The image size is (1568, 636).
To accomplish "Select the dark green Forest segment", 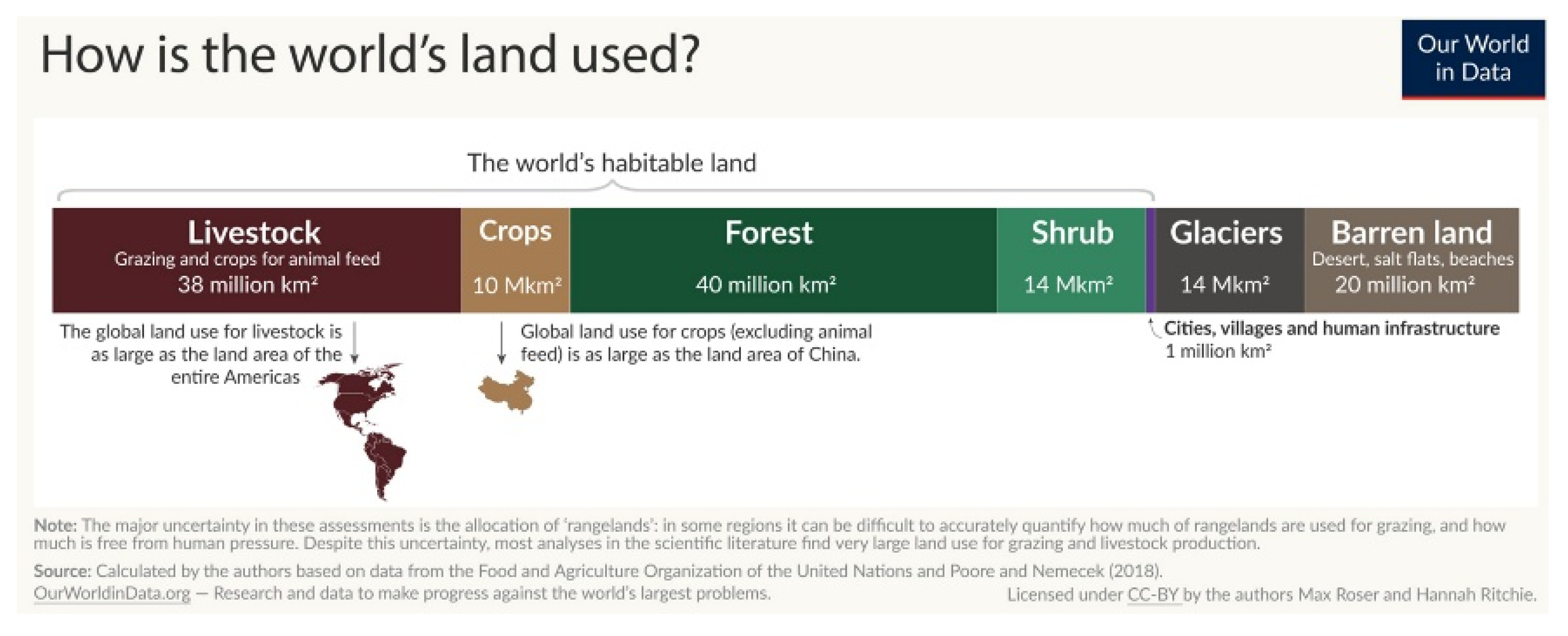I will point(784,260).
